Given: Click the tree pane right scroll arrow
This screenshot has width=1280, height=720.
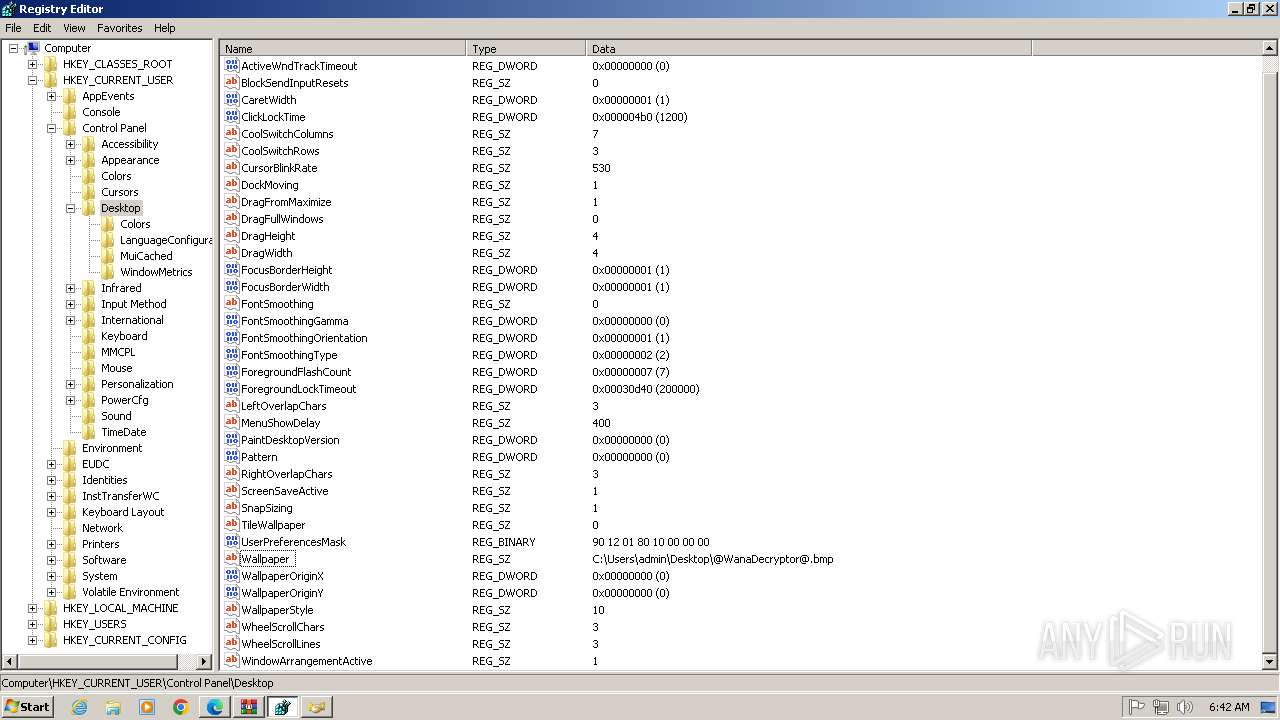Looking at the screenshot, I should point(204,661).
